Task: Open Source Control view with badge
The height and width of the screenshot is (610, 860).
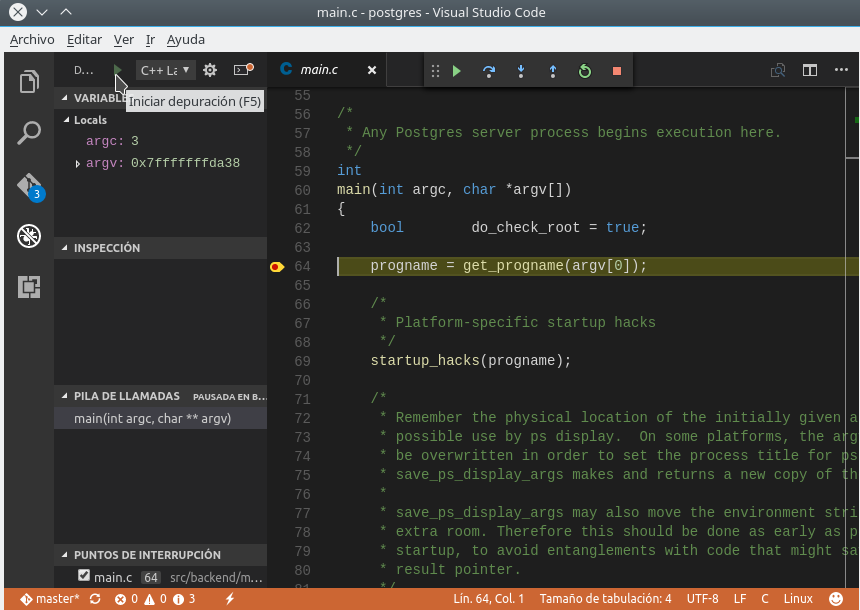Action: (x=29, y=186)
